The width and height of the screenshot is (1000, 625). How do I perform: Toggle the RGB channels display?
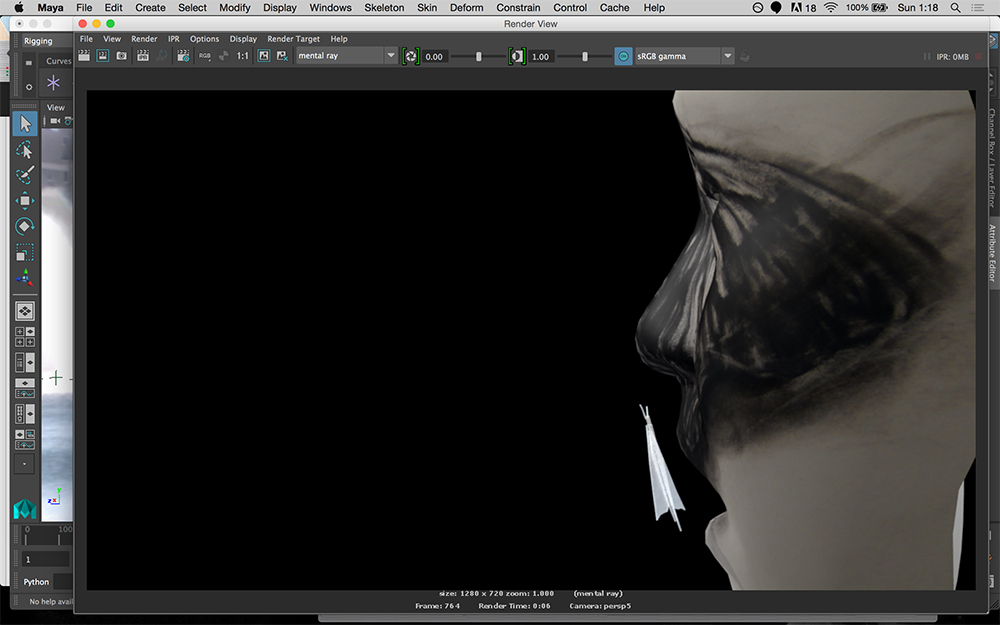click(205, 56)
